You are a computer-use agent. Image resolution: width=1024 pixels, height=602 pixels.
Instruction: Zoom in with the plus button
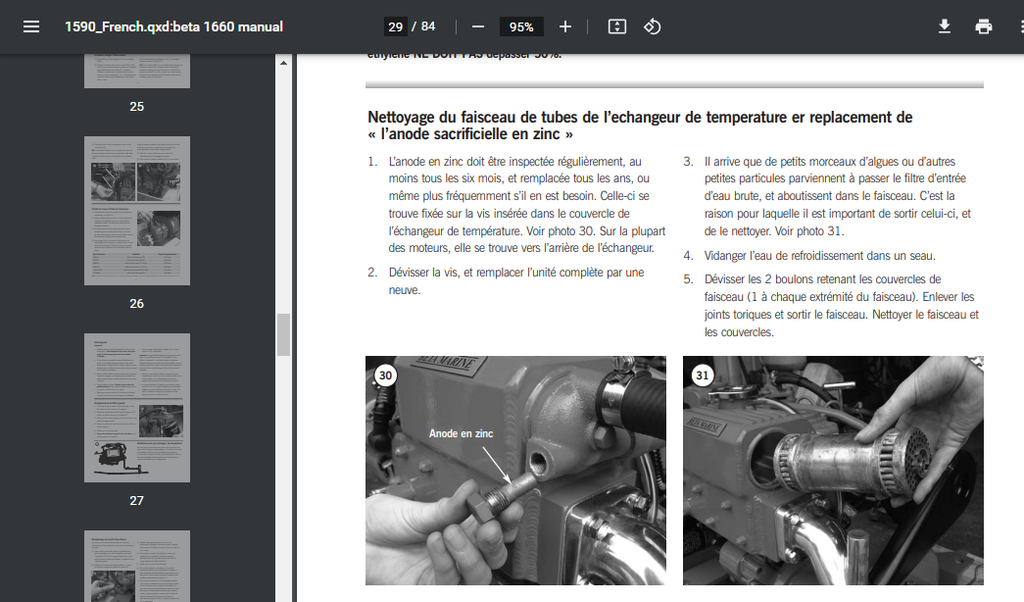point(566,27)
